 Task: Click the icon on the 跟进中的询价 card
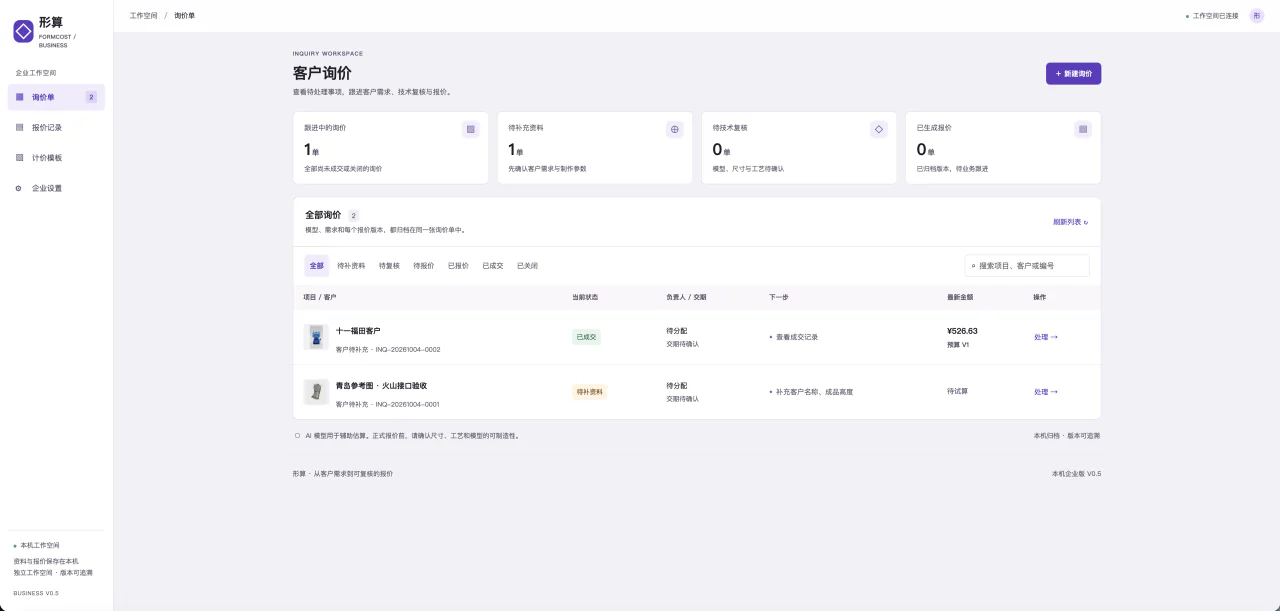tap(471, 129)
